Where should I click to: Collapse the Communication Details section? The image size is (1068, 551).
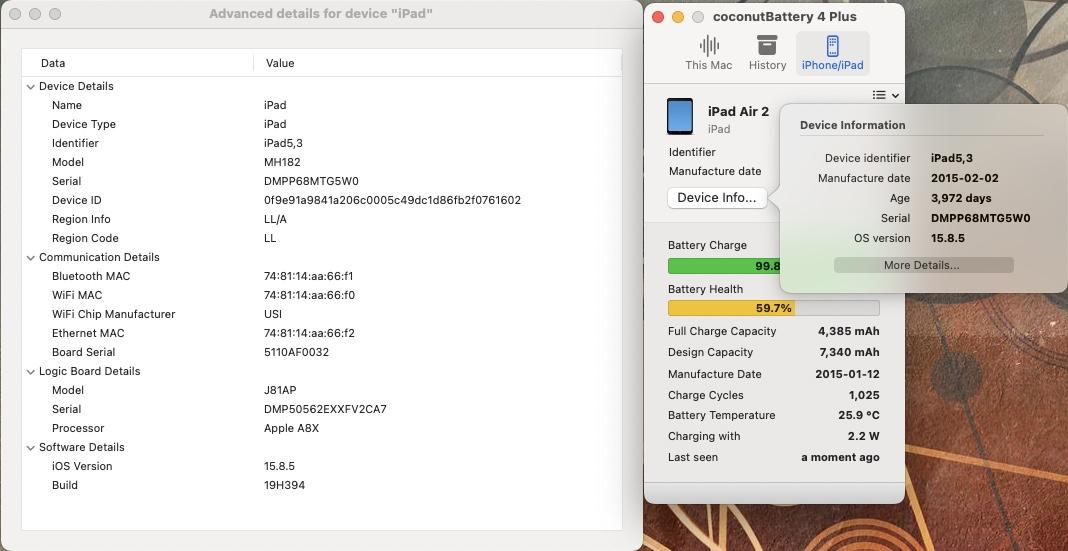pyautogui.click(x=31, y=257)
